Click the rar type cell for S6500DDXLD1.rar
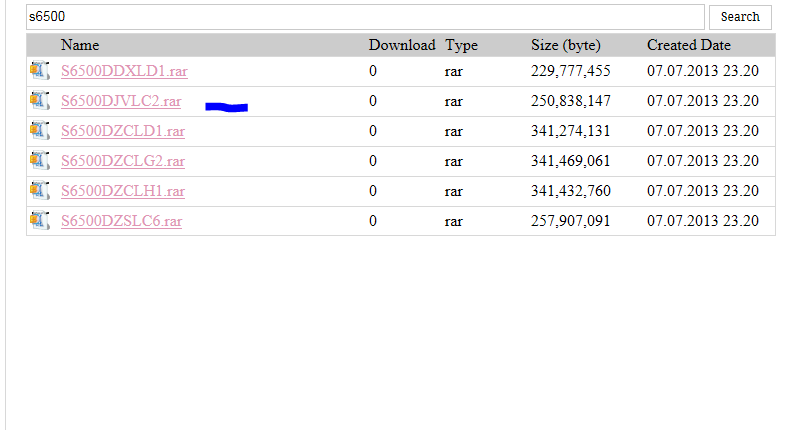Image resolution: width=789 pixels, height=430 pixels. pos(453,72)
